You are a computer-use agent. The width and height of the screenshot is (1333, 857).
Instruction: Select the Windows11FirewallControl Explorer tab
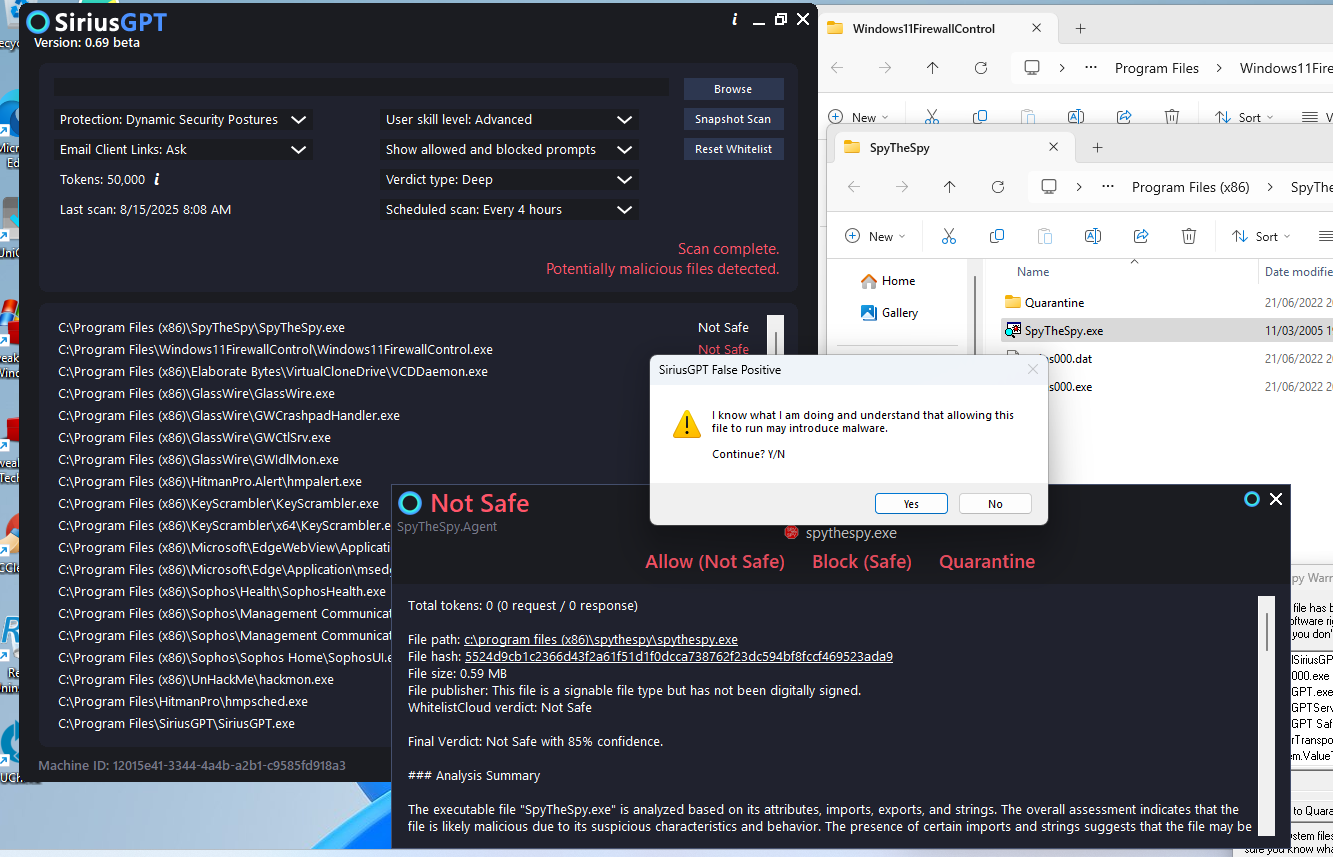point(937,29)
